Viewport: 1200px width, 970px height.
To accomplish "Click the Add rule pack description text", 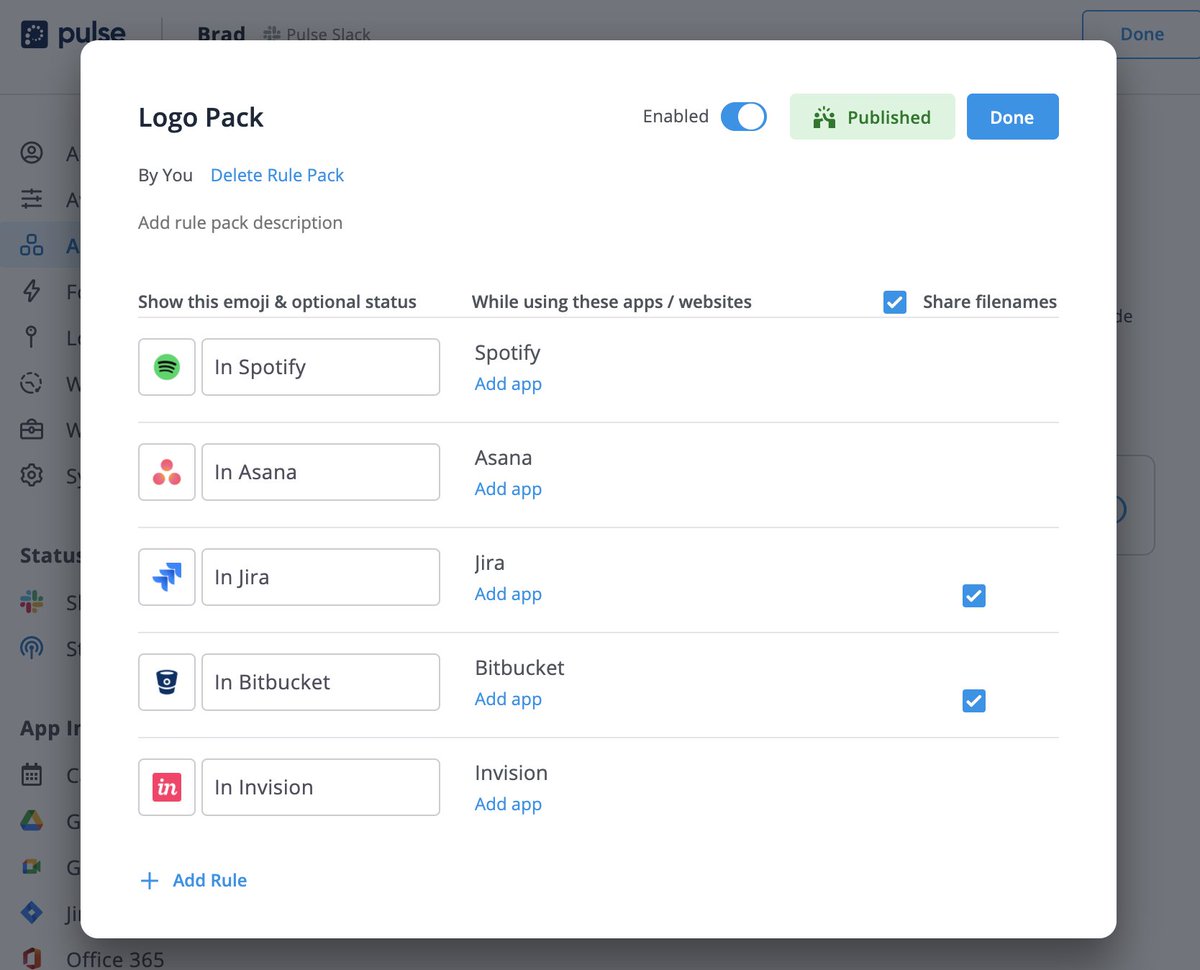I will click(x=240, y=223).
